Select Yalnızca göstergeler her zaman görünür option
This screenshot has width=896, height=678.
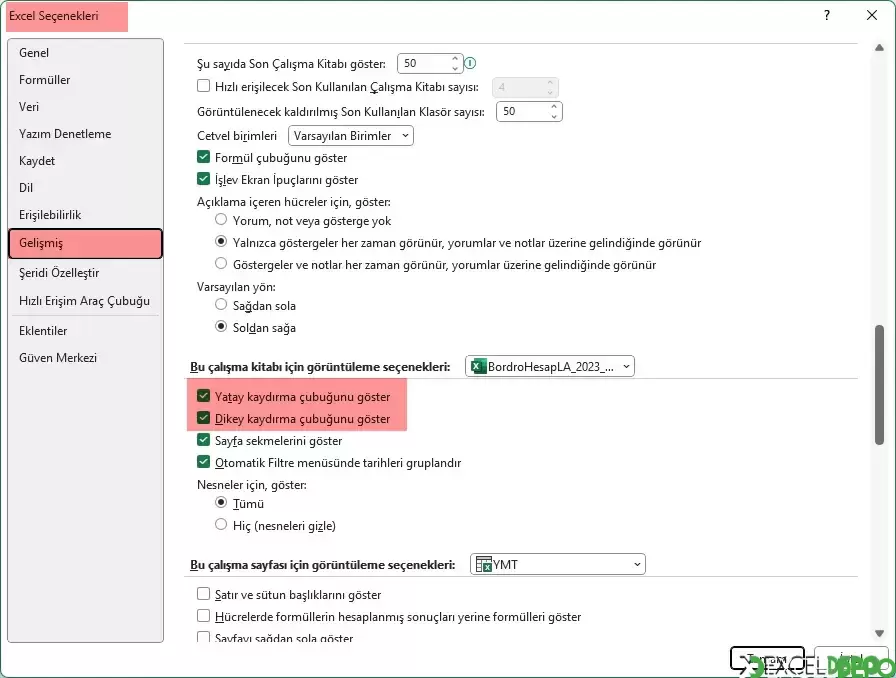(221, 242)
